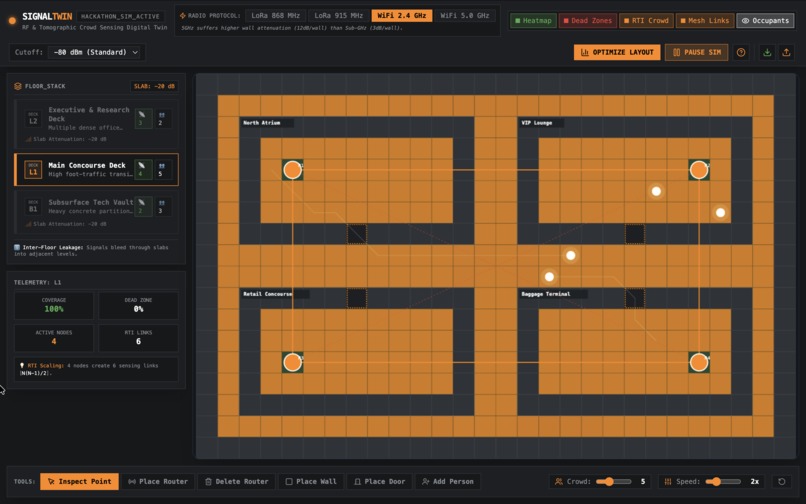Click the router node in VIP Lounge

699,170
